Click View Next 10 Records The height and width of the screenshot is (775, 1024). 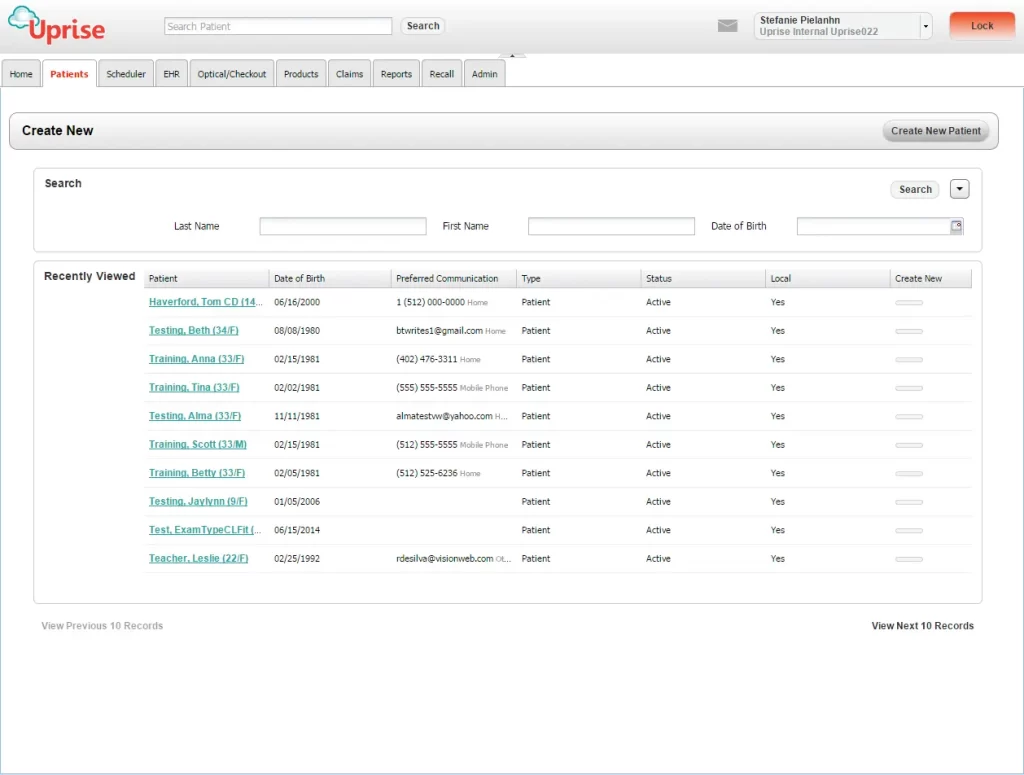pos(922,625)
